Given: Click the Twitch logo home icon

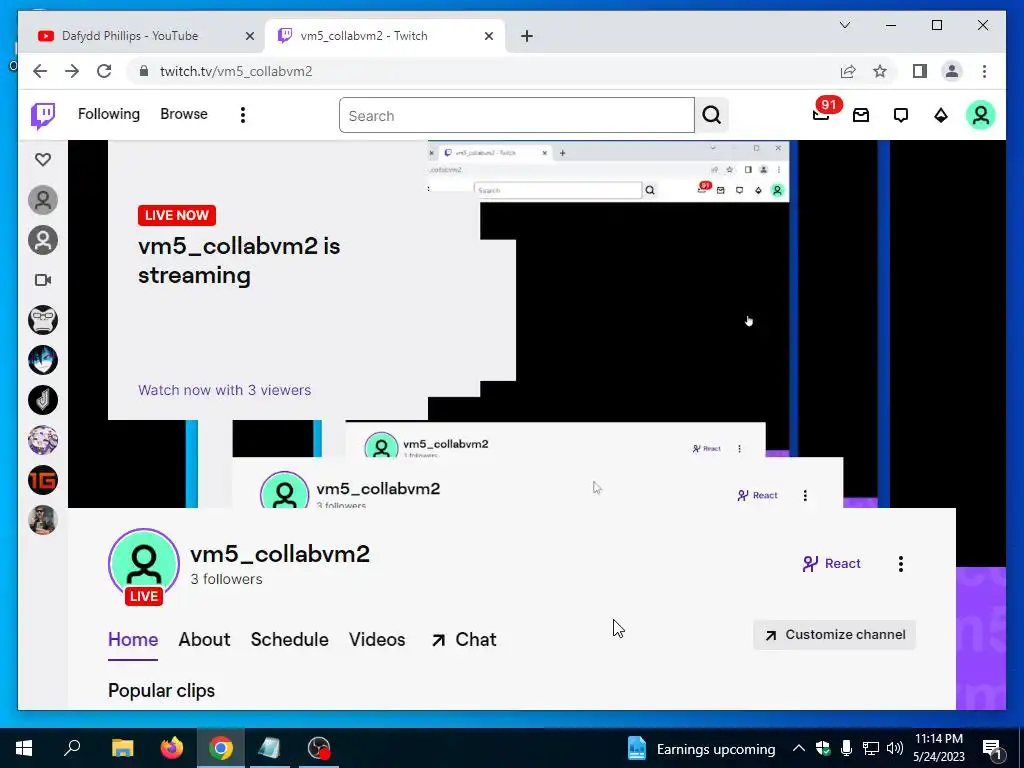Looking at the screenshot, I should tap(43, 116).
